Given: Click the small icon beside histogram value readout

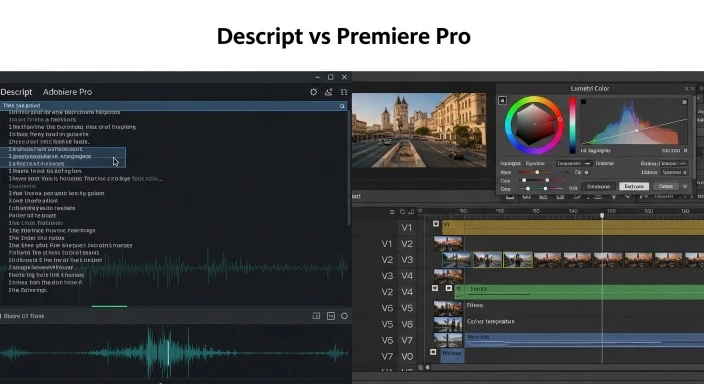Looking at the screenshot, I should [x=685, y=150].
